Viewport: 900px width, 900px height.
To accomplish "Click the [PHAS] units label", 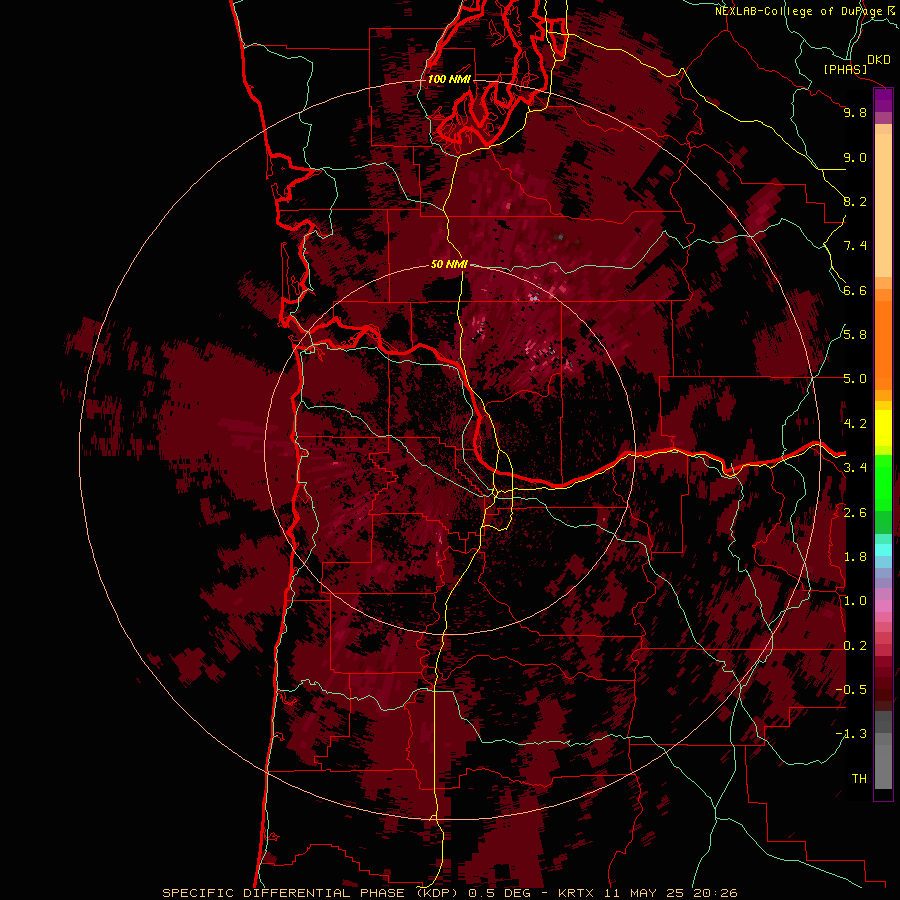I will [844, 69].
